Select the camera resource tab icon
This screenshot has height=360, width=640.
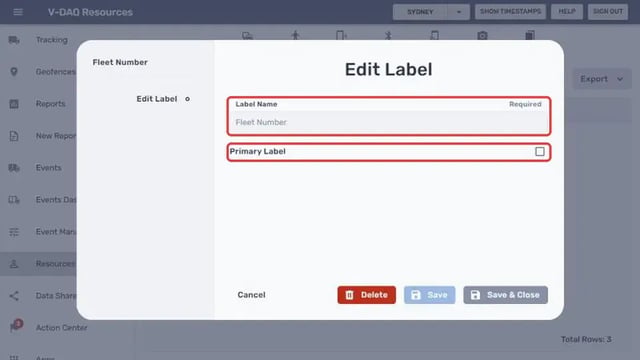coord(482,36)
